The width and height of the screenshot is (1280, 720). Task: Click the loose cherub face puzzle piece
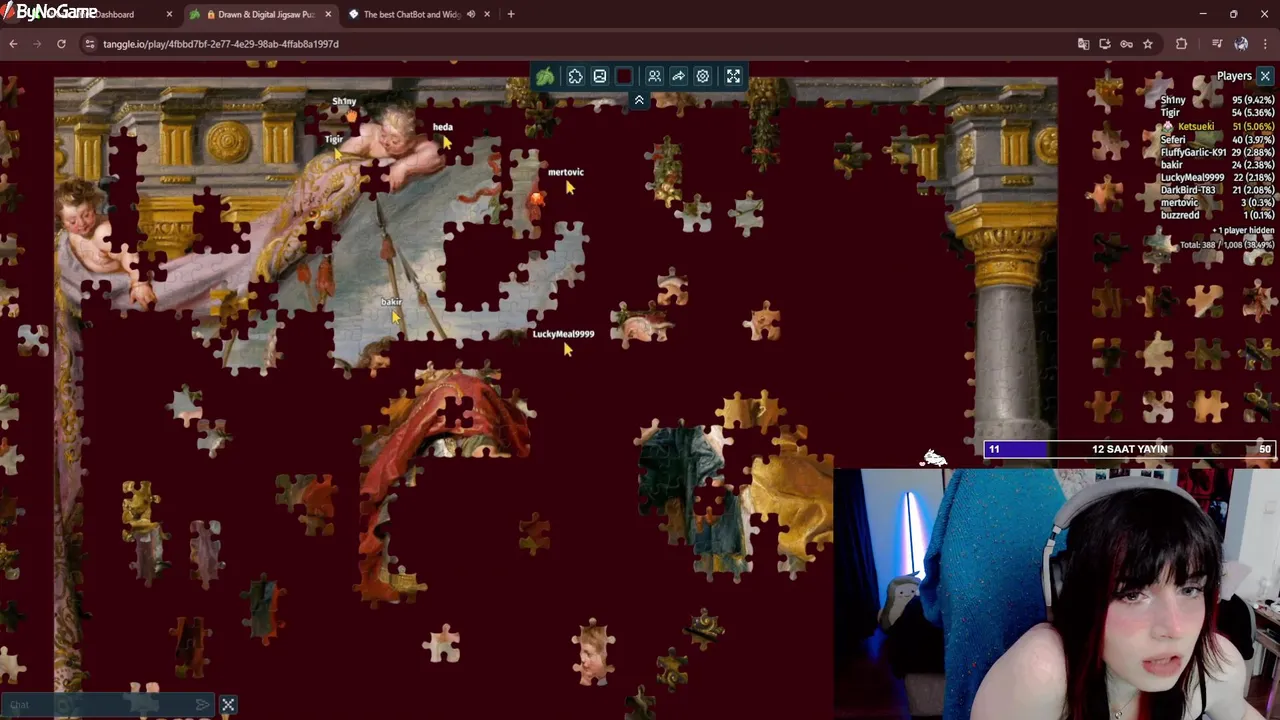coord(593,651)
